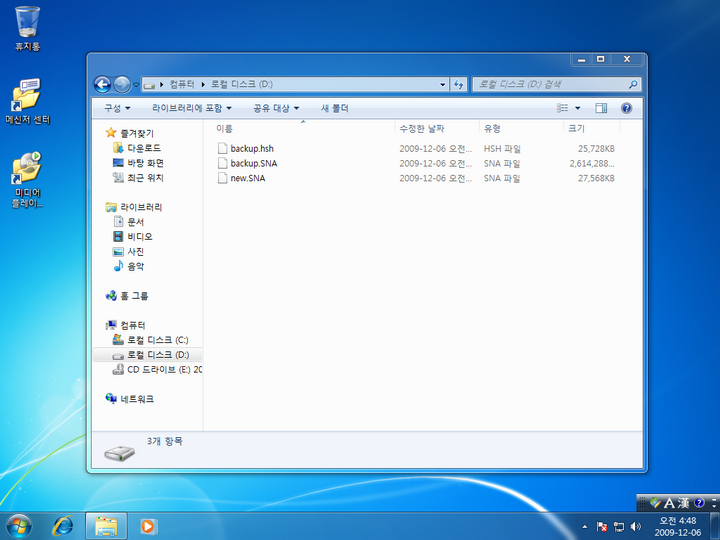
Task: Open the Recycle Bin desktop icon
Action: [x=28, y=28]
